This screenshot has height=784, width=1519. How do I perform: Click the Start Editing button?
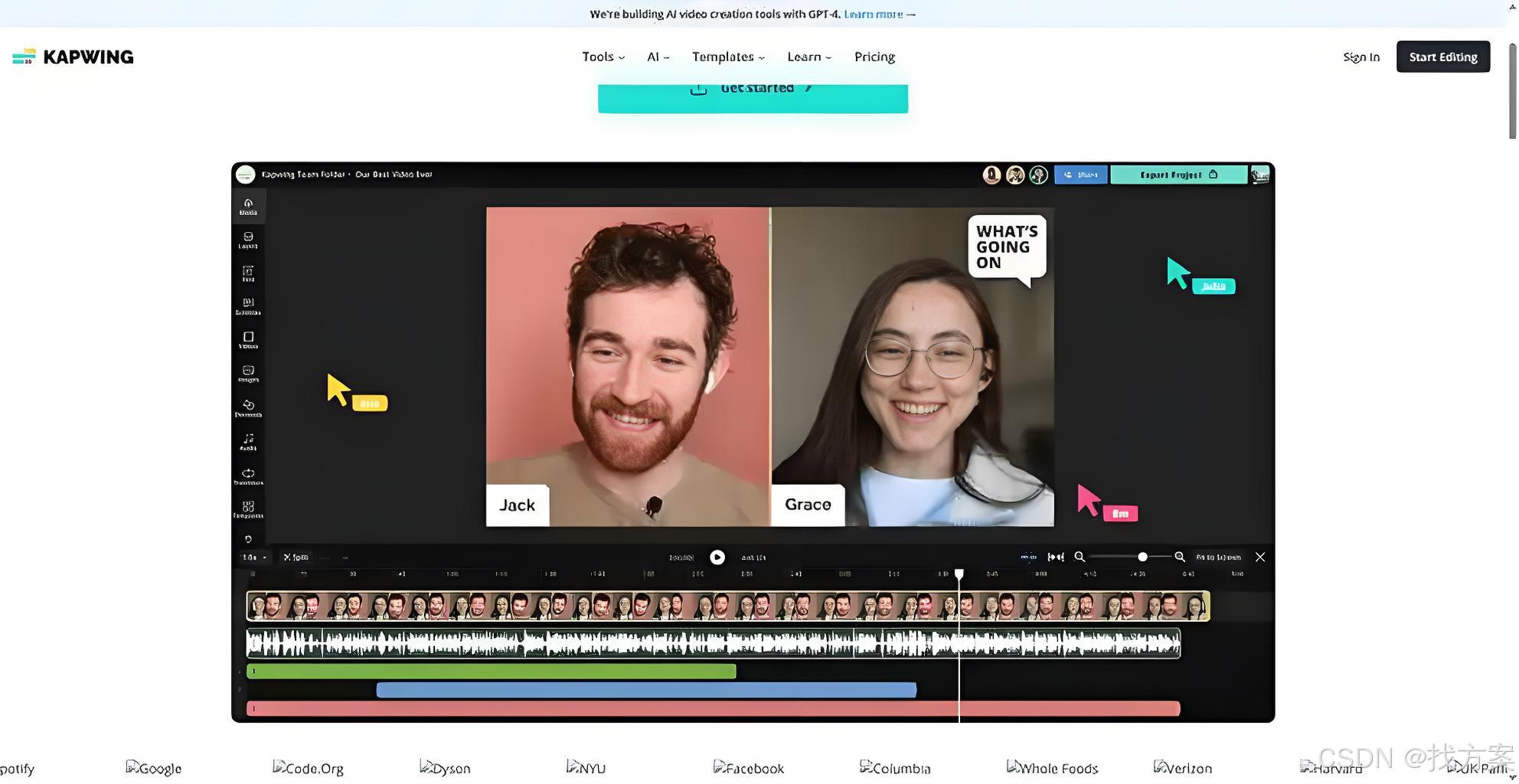(1443, 57)
